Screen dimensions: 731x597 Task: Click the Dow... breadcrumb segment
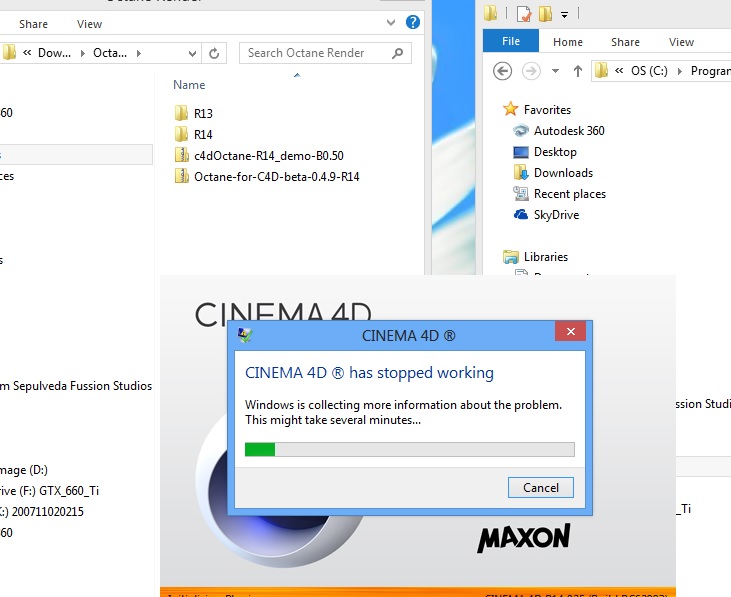point(54,53)
